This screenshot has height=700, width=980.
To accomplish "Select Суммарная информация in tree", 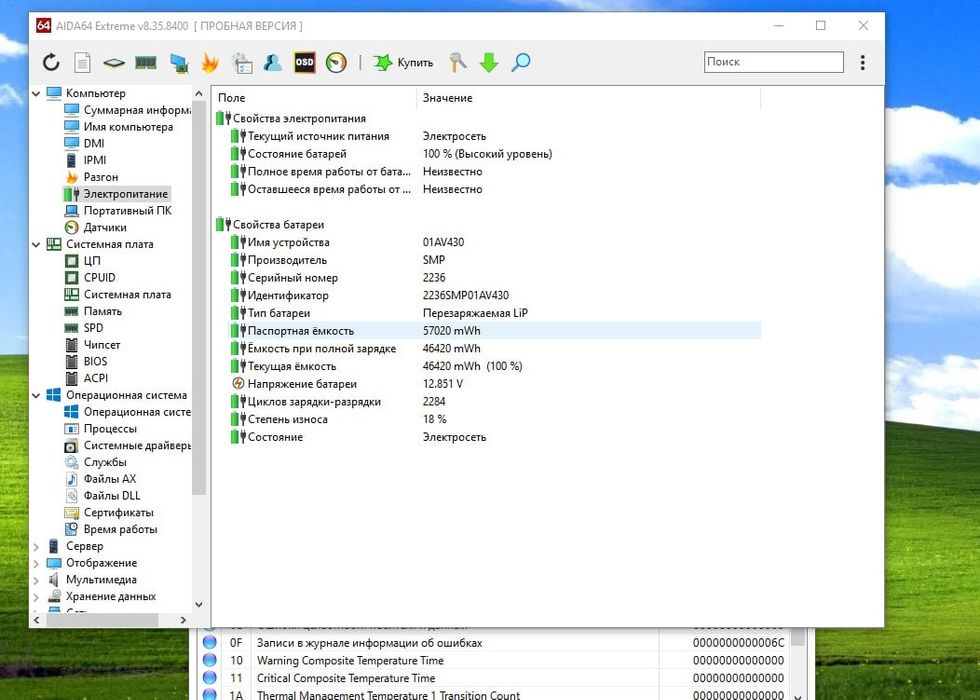I will [x=137, y=110].
